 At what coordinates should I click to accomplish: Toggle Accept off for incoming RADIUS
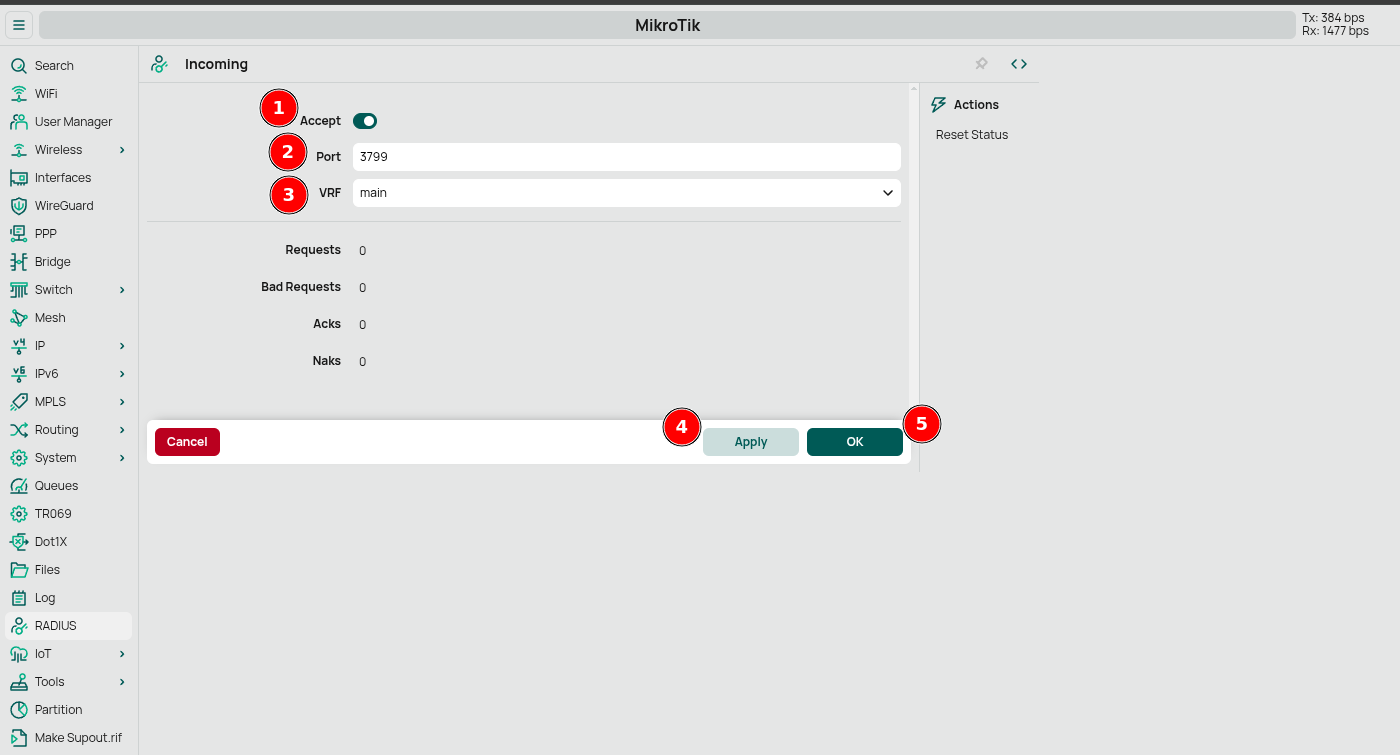[x=364, y=120]
